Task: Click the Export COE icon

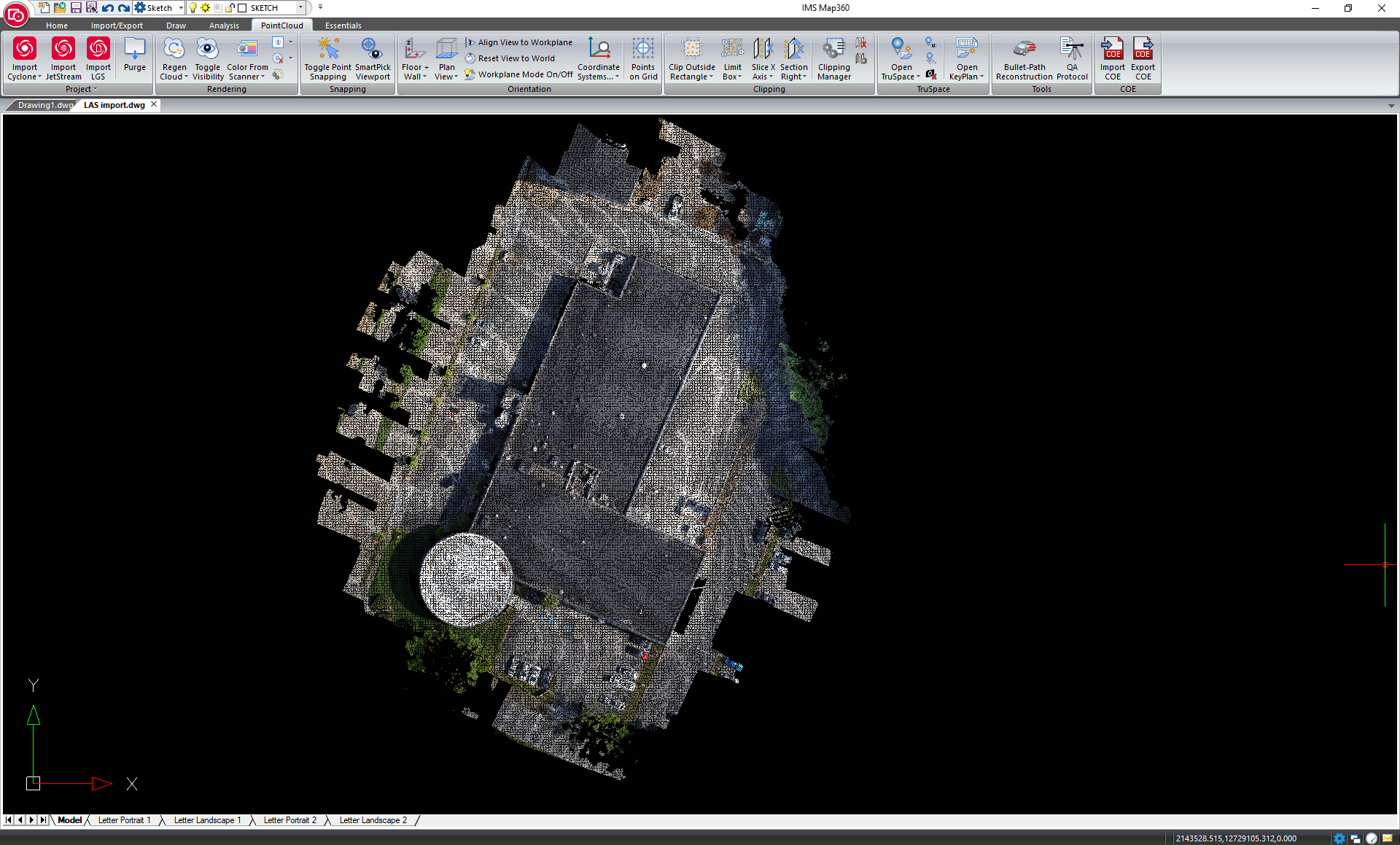Action: coord(1143,50)
